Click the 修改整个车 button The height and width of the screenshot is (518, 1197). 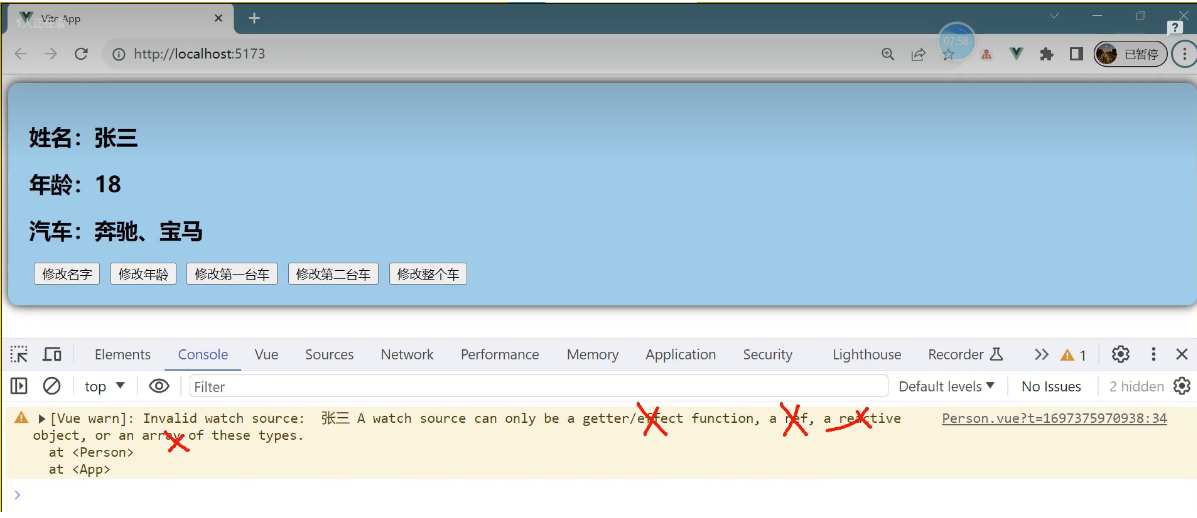coord(428,274)
